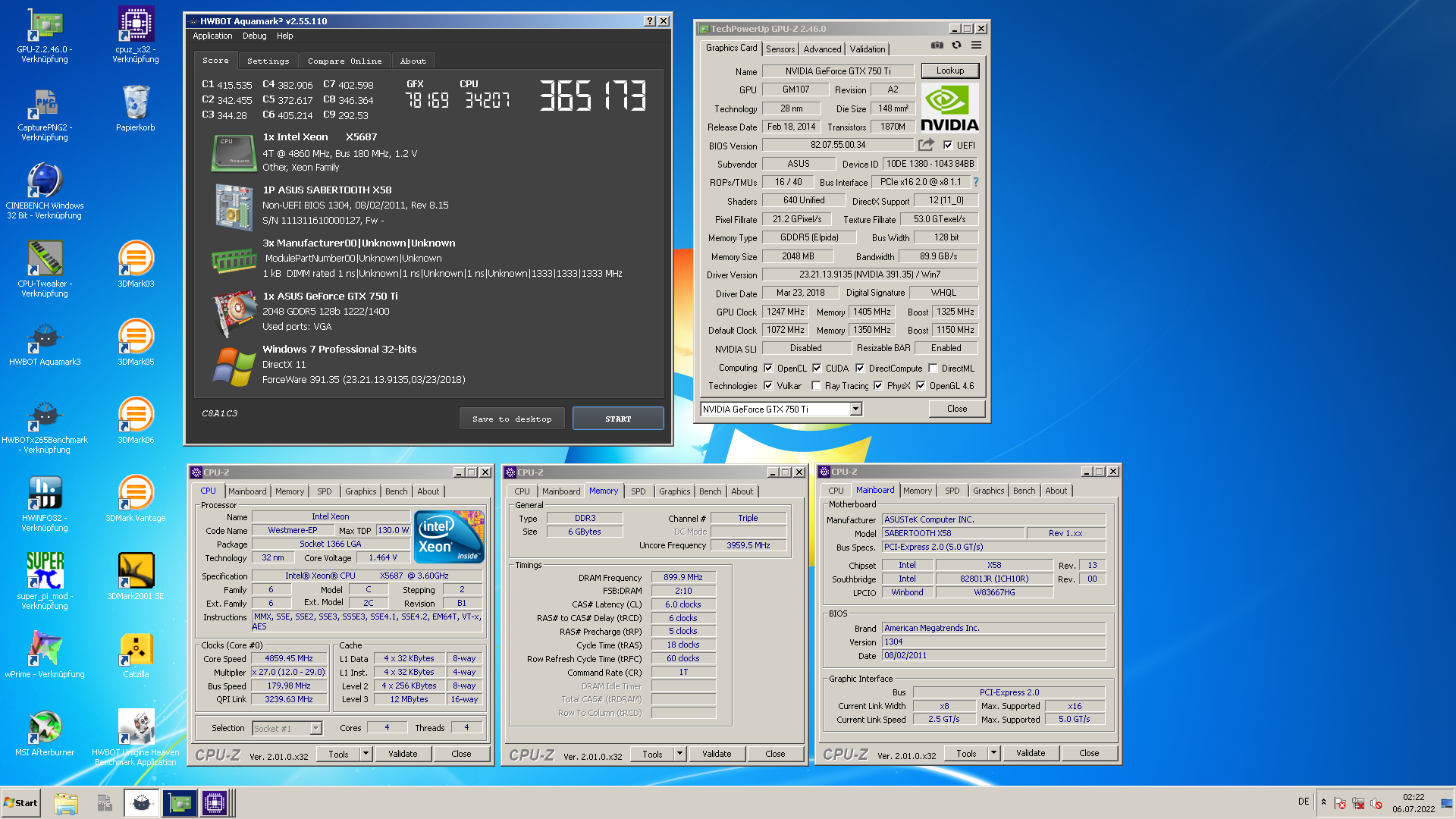This screenshot has height=819, width=1456.
Task: Open CPU-Tweaker desktop shortcut
Action: coord(45,270)
